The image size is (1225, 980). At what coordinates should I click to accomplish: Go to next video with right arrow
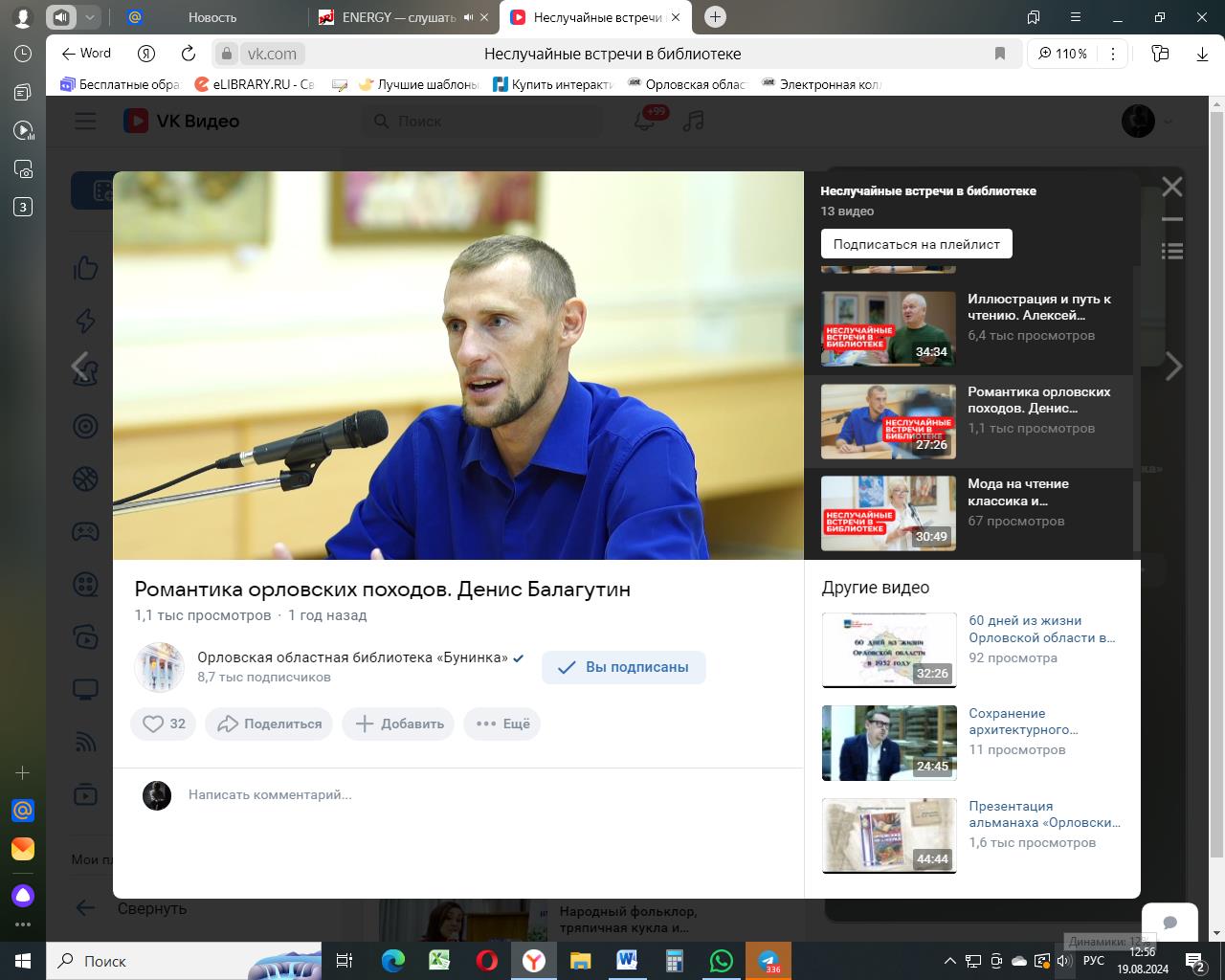[x=1174, y=366]
